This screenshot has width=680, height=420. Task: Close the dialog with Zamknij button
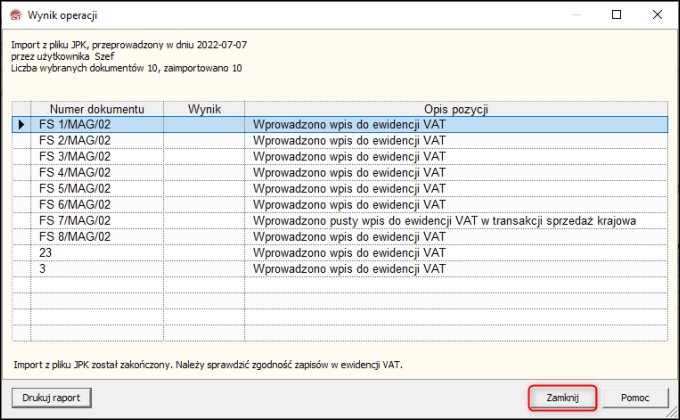[x=562, y=397]
